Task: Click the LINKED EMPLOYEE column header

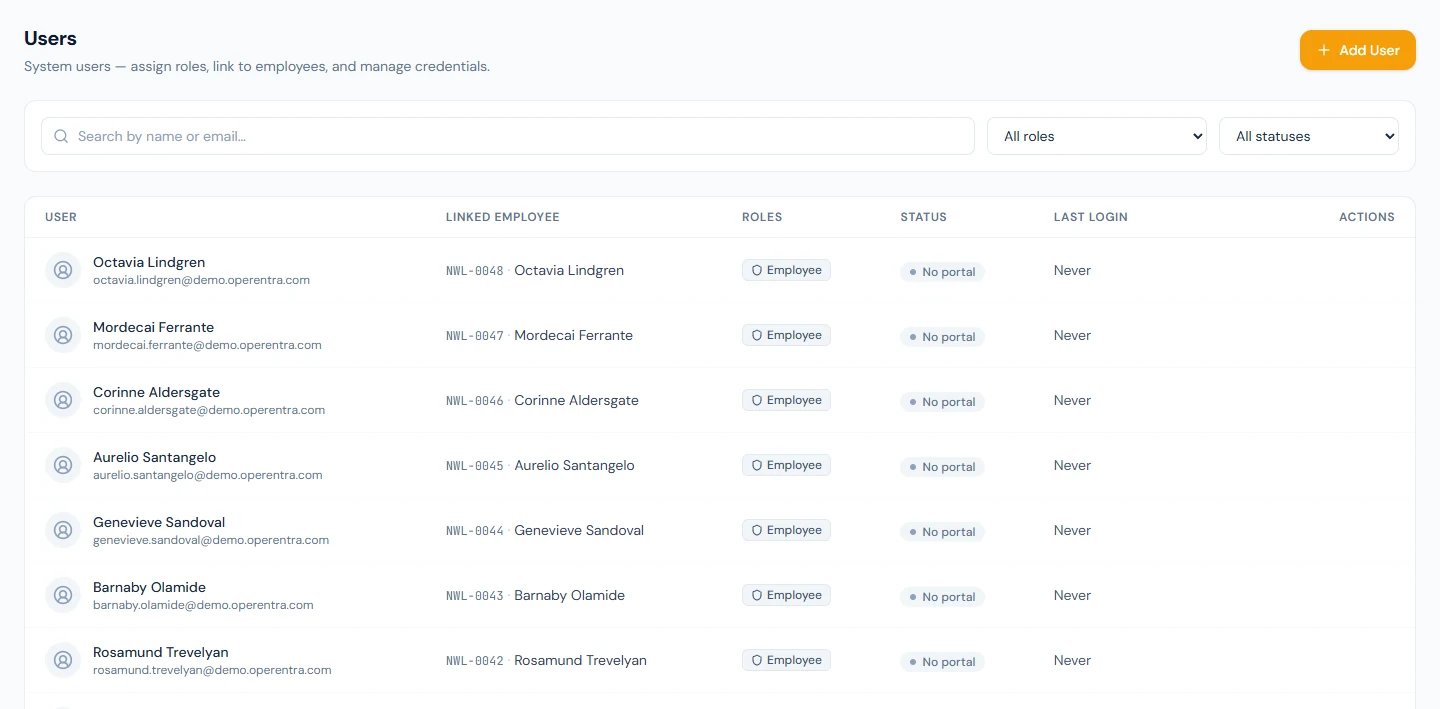Action: tap(503, 217)
